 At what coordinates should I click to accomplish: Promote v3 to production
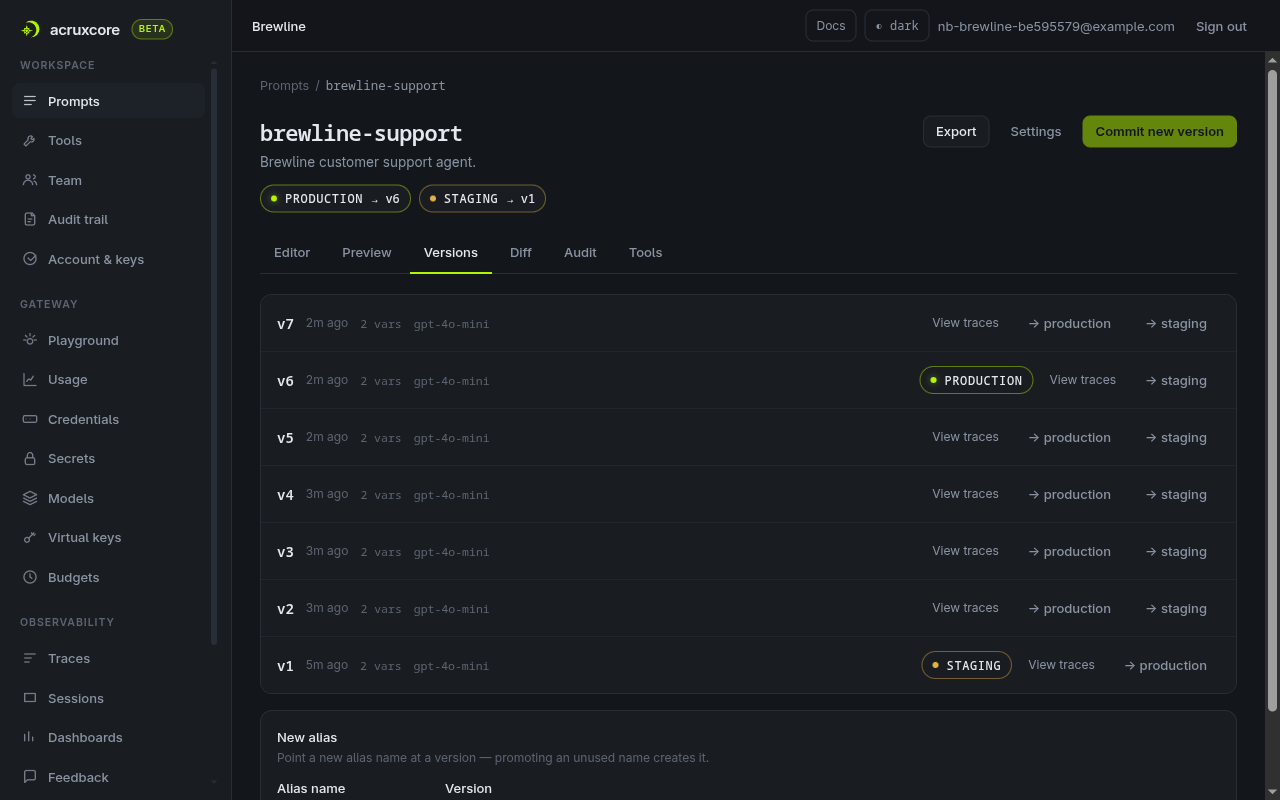1070,552
